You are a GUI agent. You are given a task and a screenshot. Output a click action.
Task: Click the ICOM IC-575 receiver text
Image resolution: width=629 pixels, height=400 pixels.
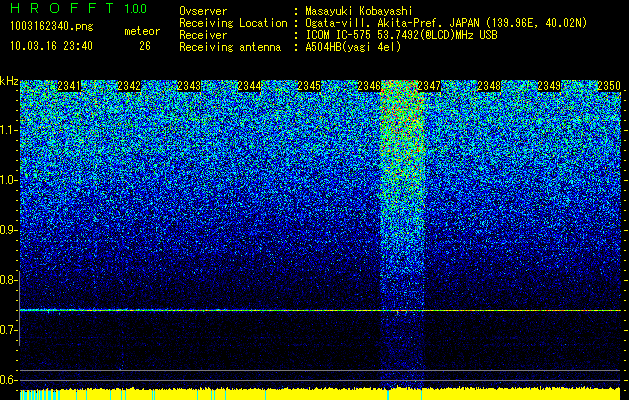click(401, 35)
